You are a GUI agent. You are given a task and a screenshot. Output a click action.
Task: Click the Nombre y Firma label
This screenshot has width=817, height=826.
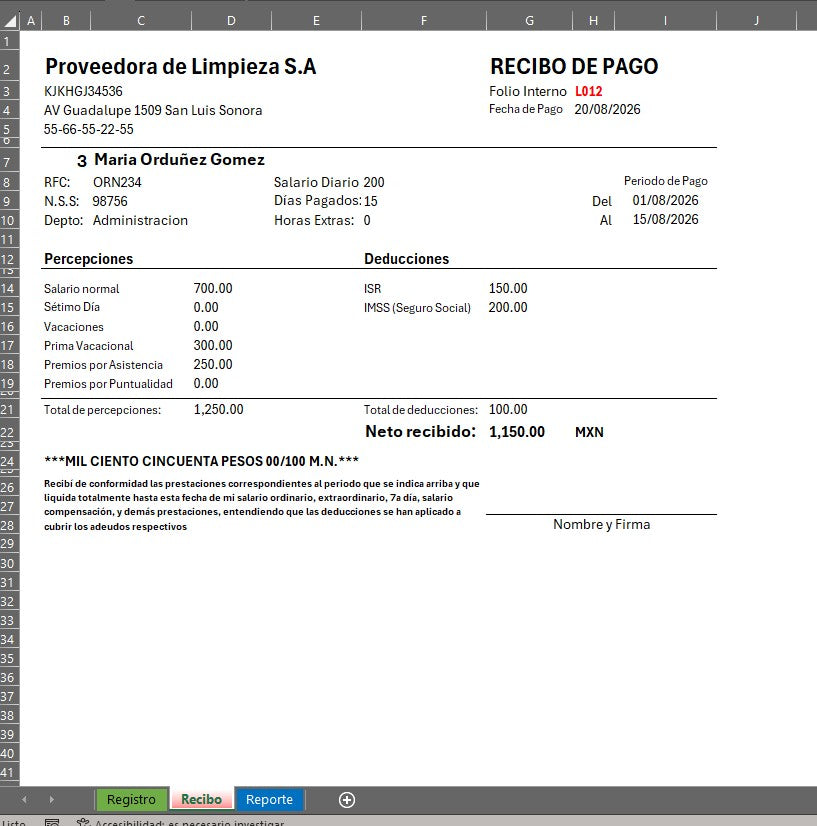(602, 524)
